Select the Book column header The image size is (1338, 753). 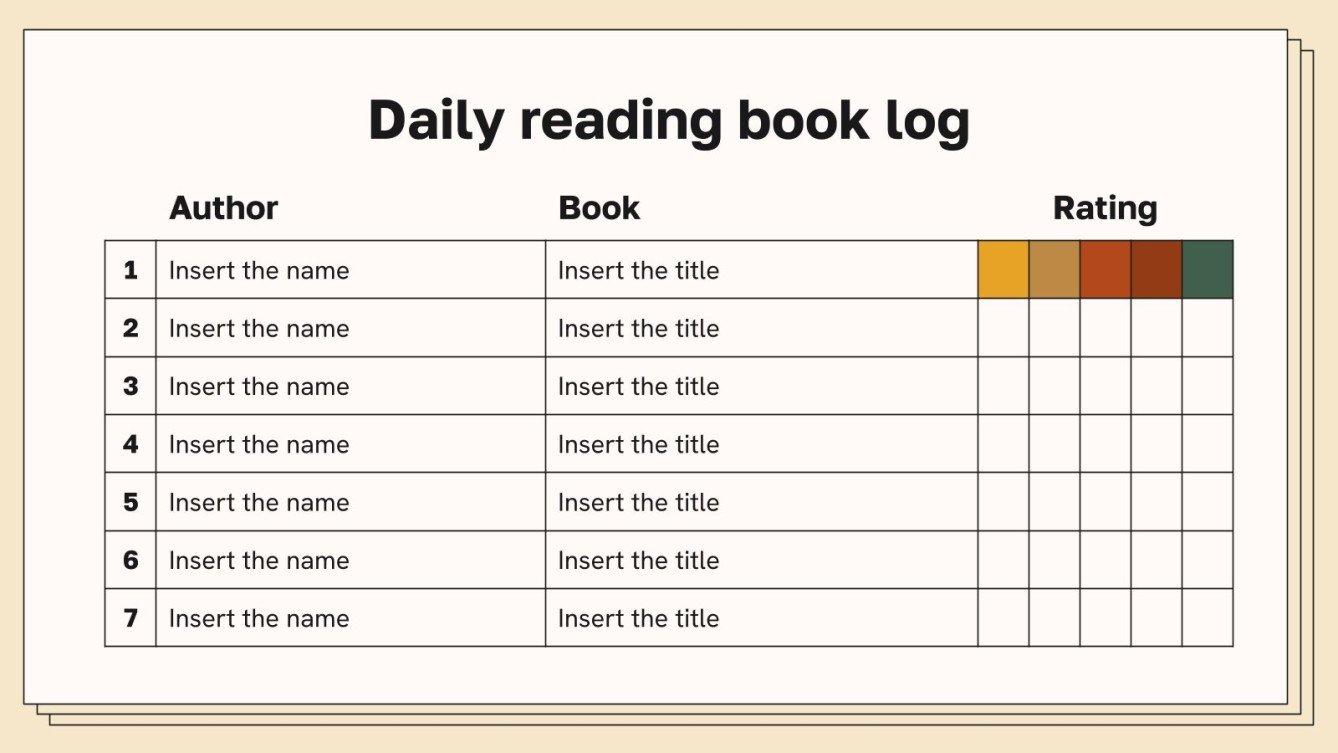599,208
